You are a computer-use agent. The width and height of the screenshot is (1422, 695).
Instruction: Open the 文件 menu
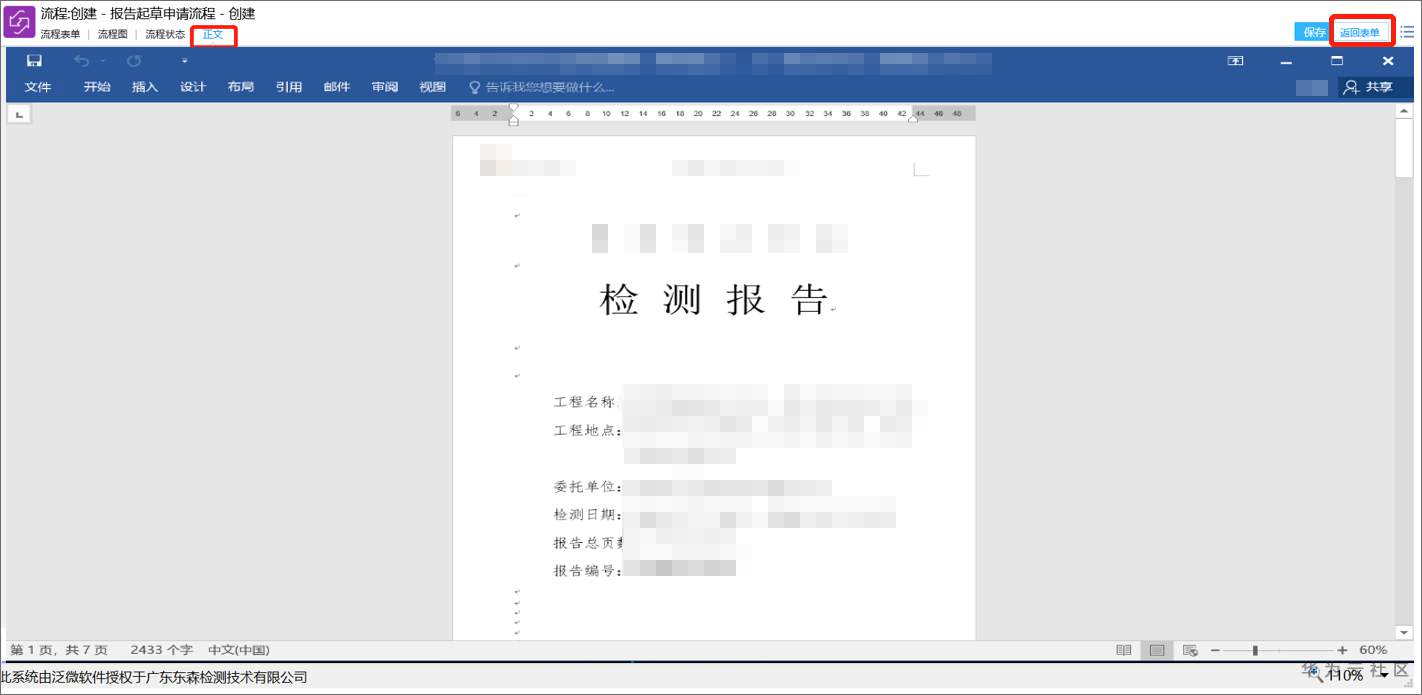(x=38, y=87)
